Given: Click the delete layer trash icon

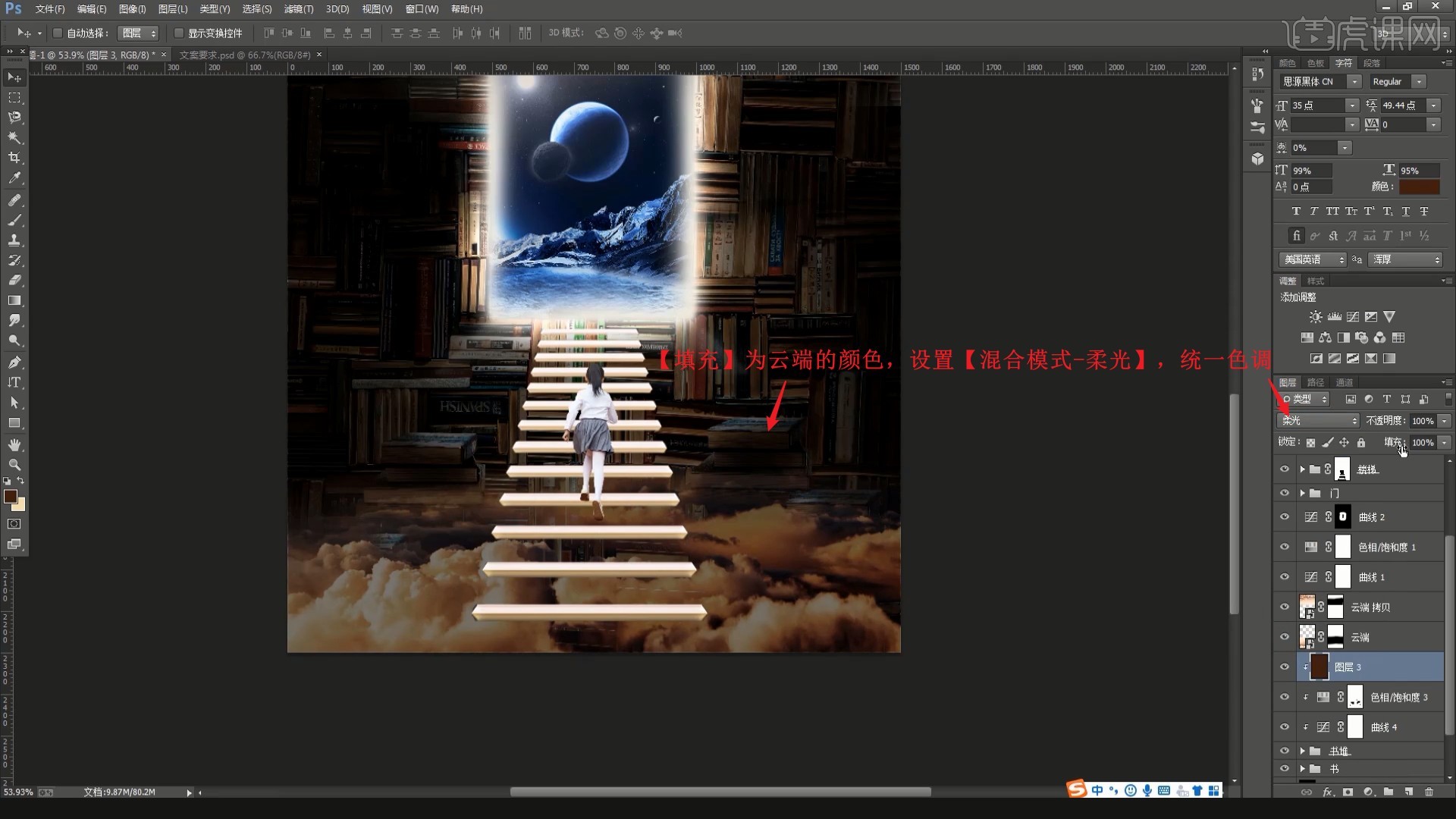Looking at the screenshot, I should tap(1429, 792).
